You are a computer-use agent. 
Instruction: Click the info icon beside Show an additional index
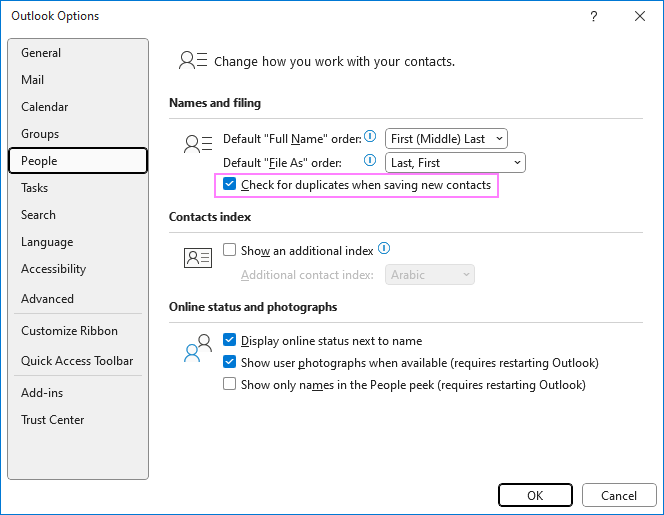coord(384,248)
